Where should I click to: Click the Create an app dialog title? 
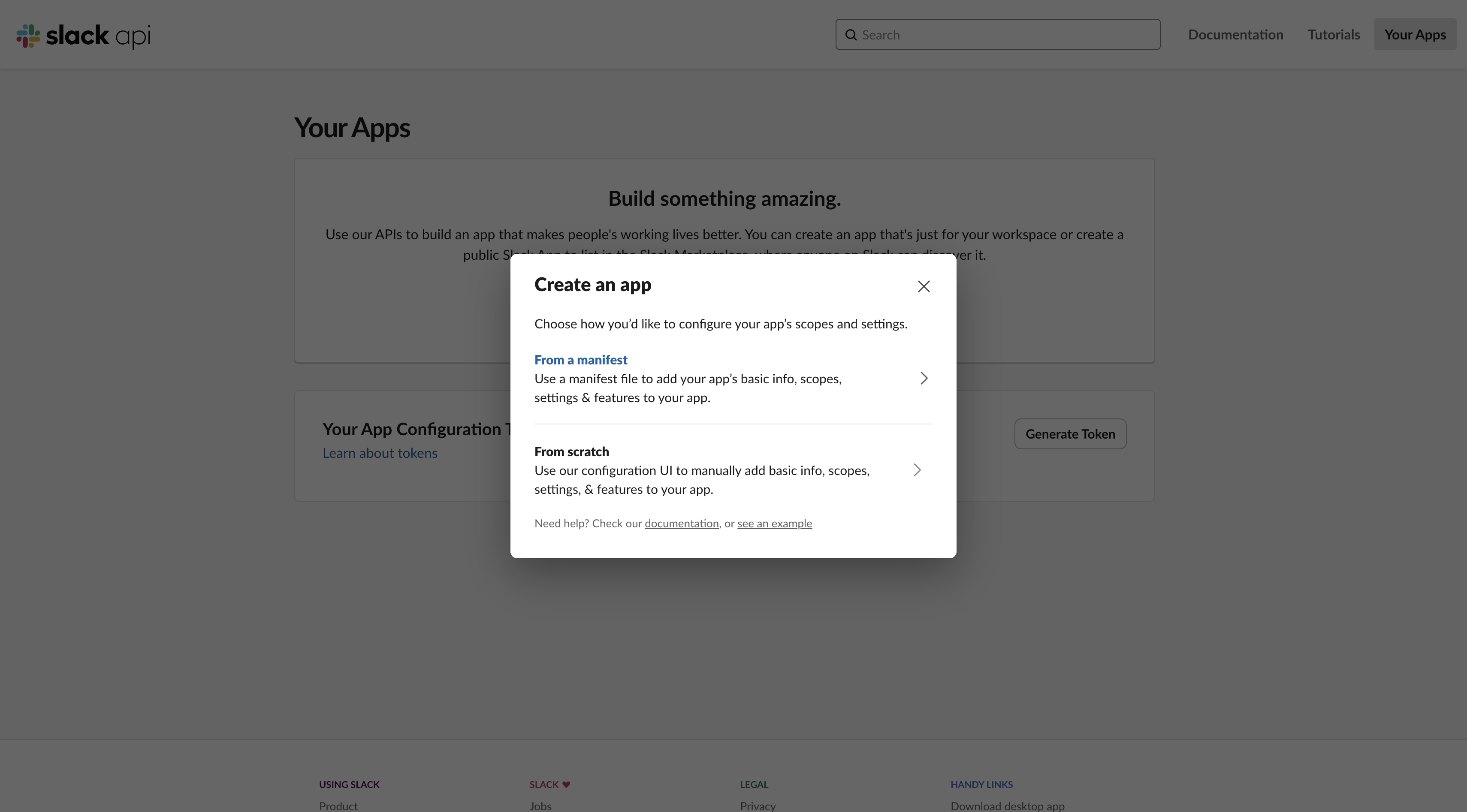pos(593,285)
